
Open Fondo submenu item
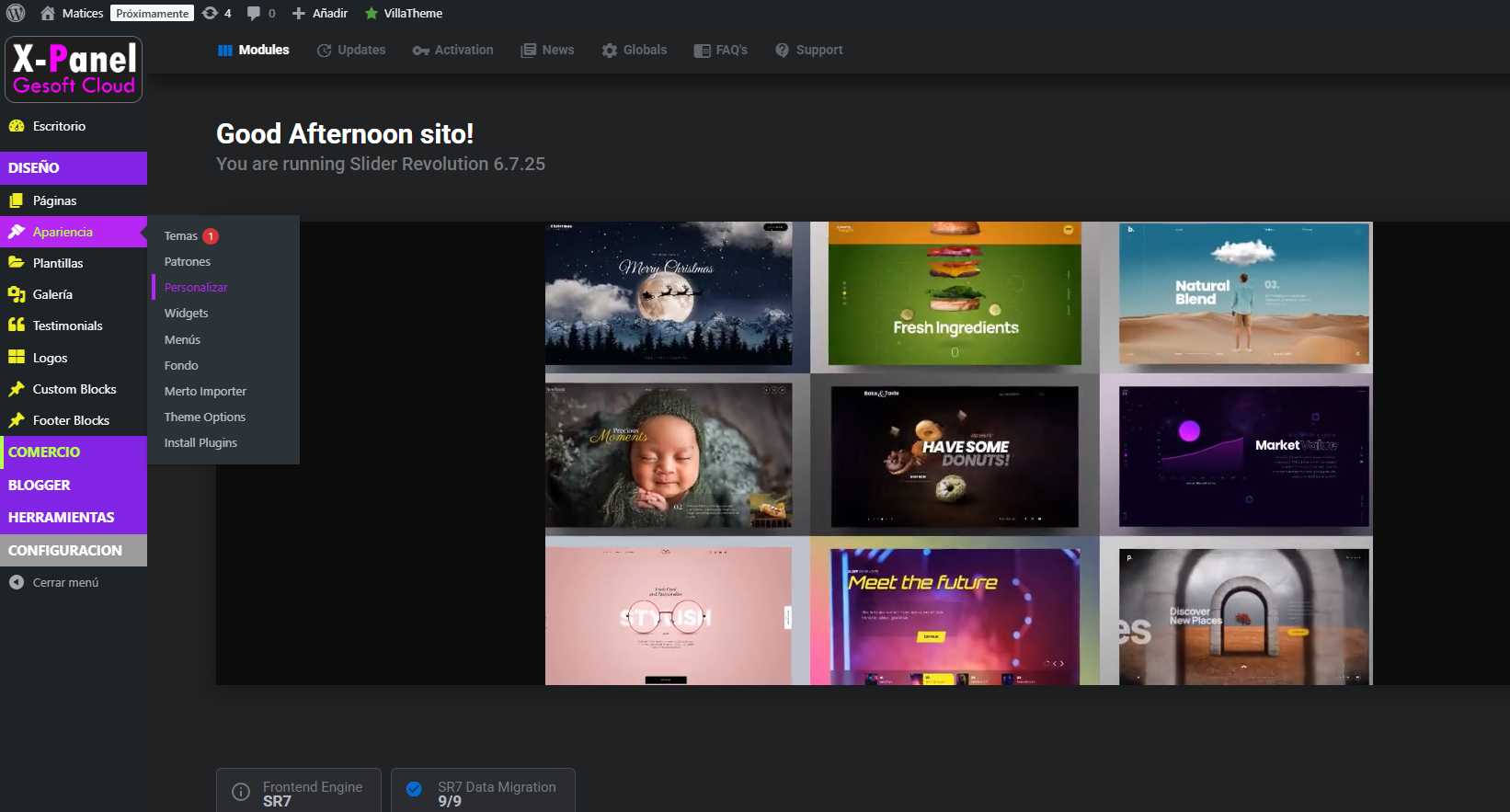(x=225, y=365)
